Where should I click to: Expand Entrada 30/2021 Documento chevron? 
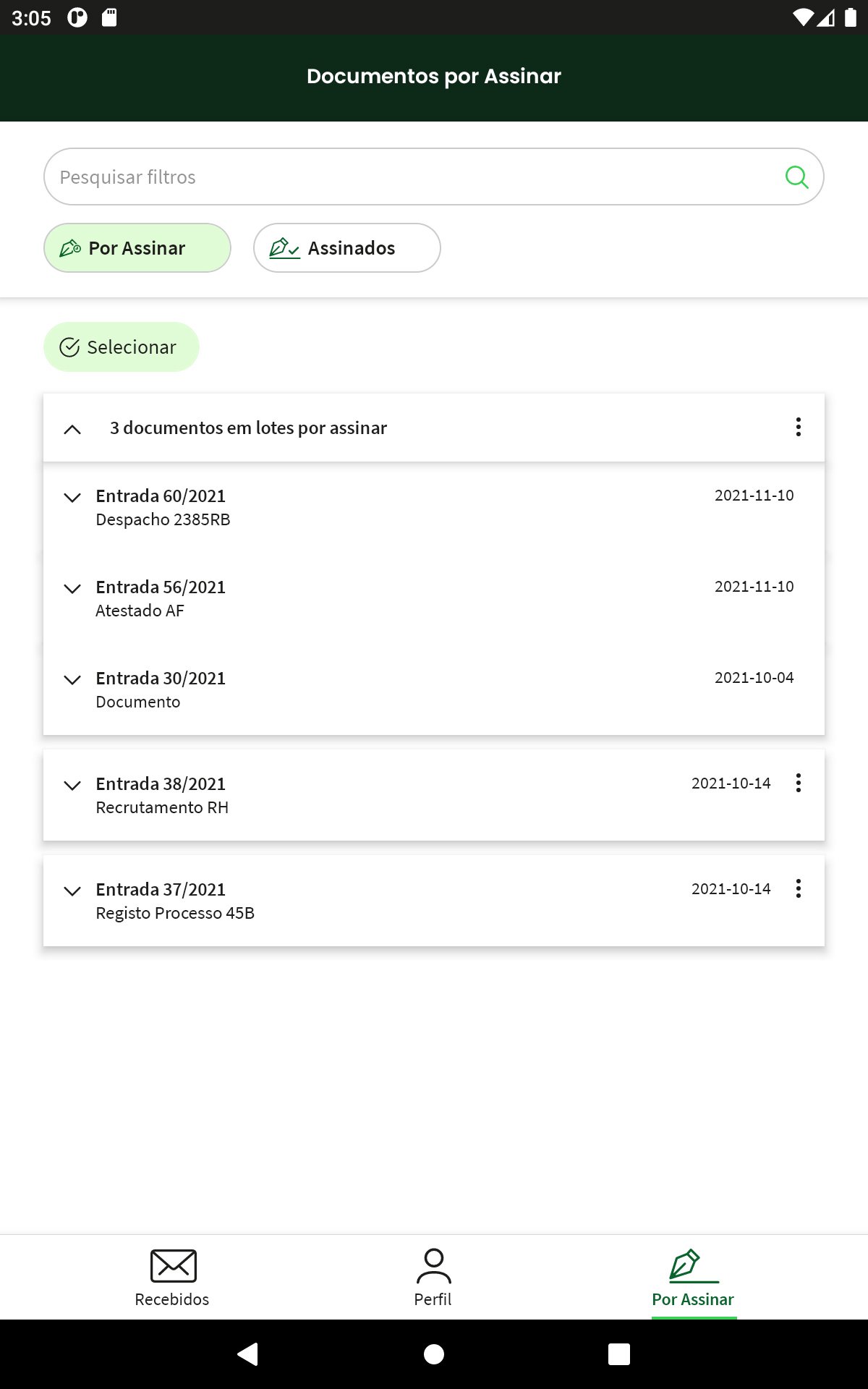coord(72,679)
